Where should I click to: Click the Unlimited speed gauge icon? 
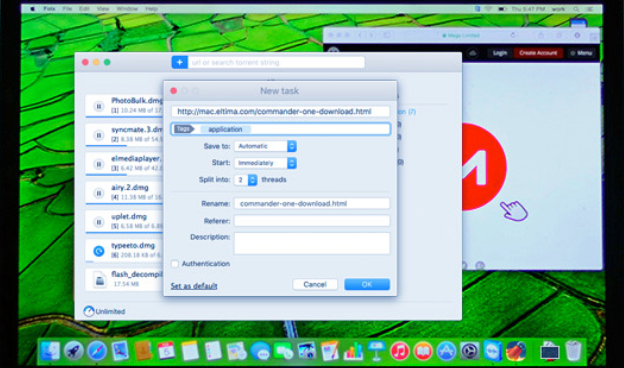point(88,311)
